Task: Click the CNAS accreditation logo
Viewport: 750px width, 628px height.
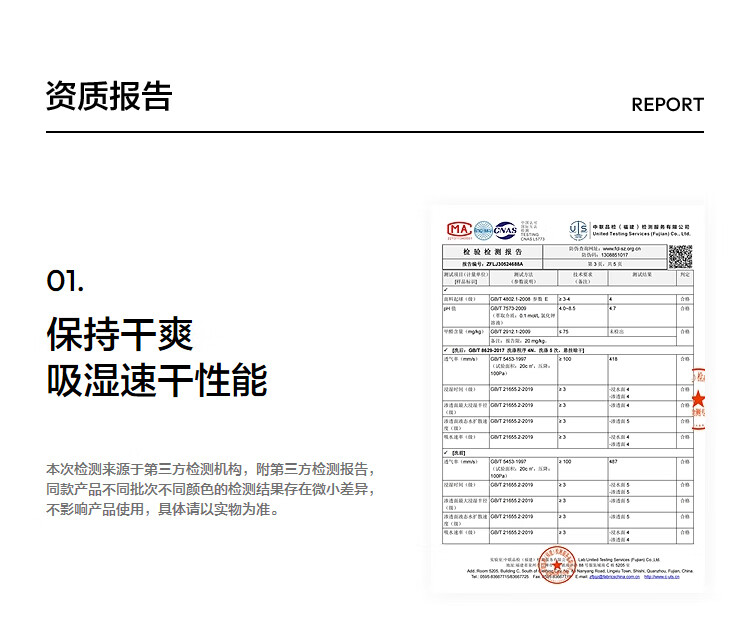Action: (505, 231)
